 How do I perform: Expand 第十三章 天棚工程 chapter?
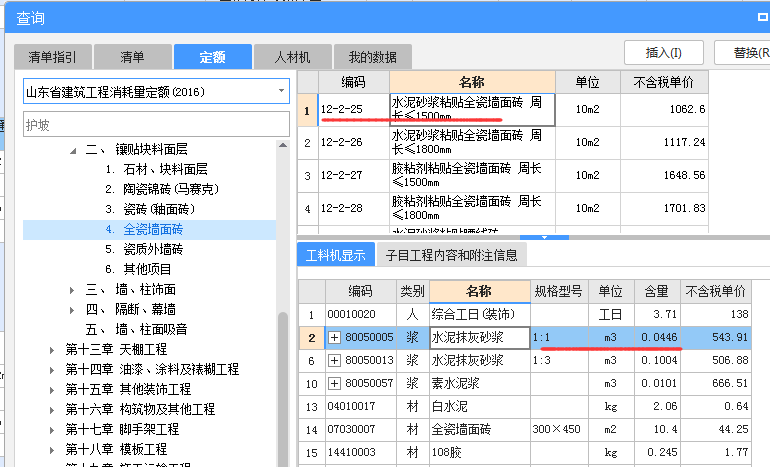point(52,350)
